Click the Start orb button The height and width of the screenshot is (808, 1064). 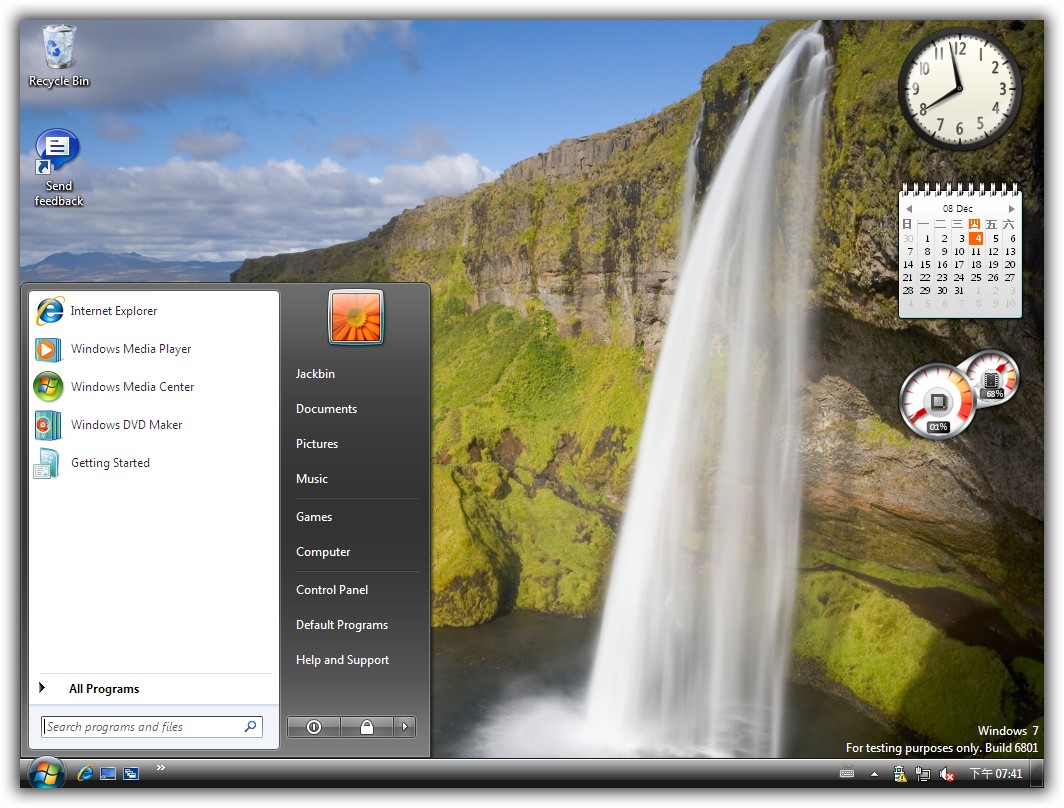pyautogui.click(x=46, y=774)
